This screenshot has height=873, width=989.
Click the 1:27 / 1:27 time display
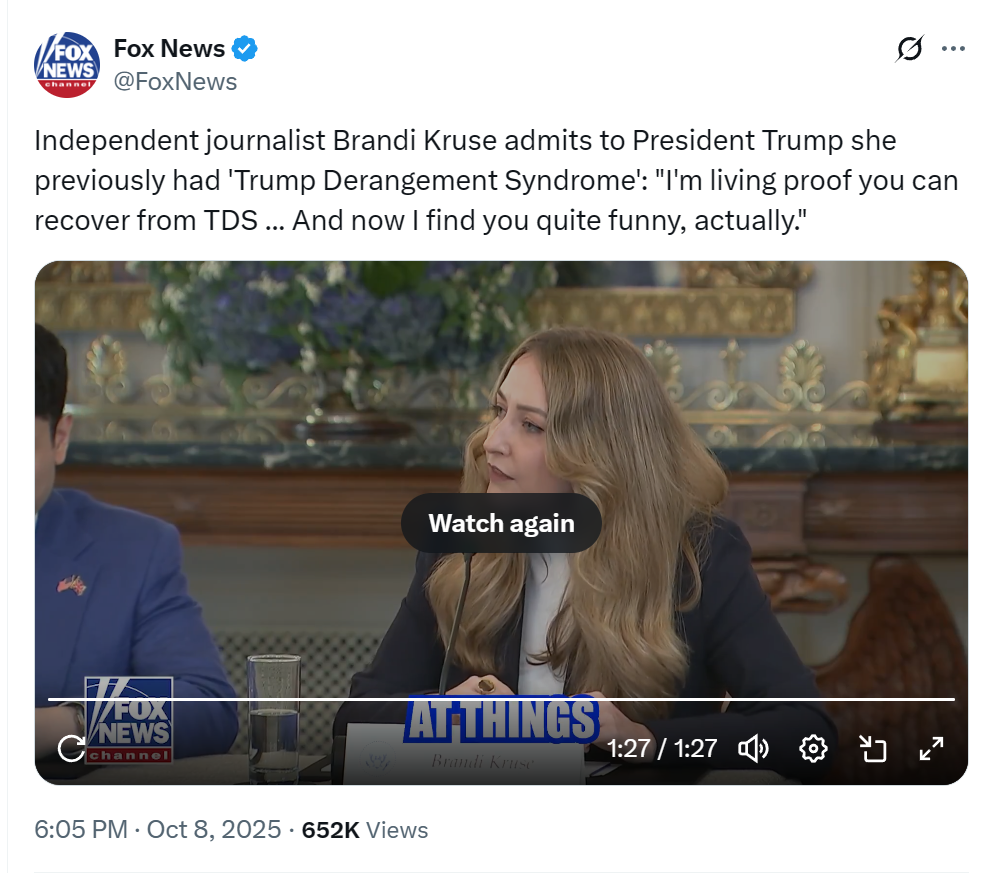pos(662,748)
